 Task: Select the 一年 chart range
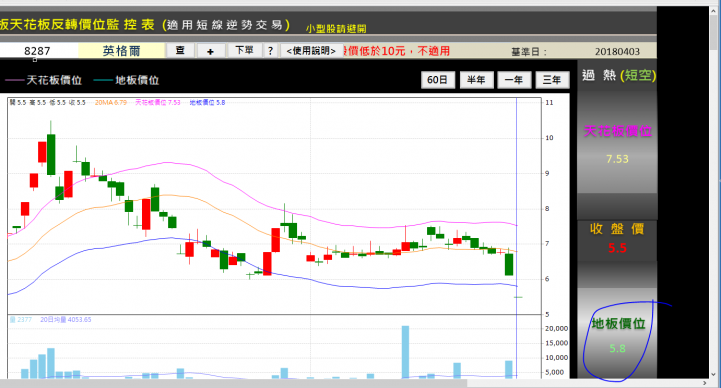[514, 80]
